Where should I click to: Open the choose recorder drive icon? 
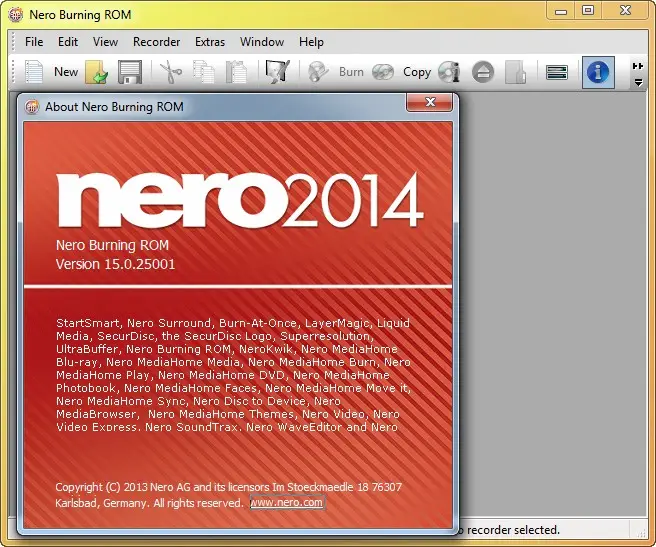pos(557,72)
